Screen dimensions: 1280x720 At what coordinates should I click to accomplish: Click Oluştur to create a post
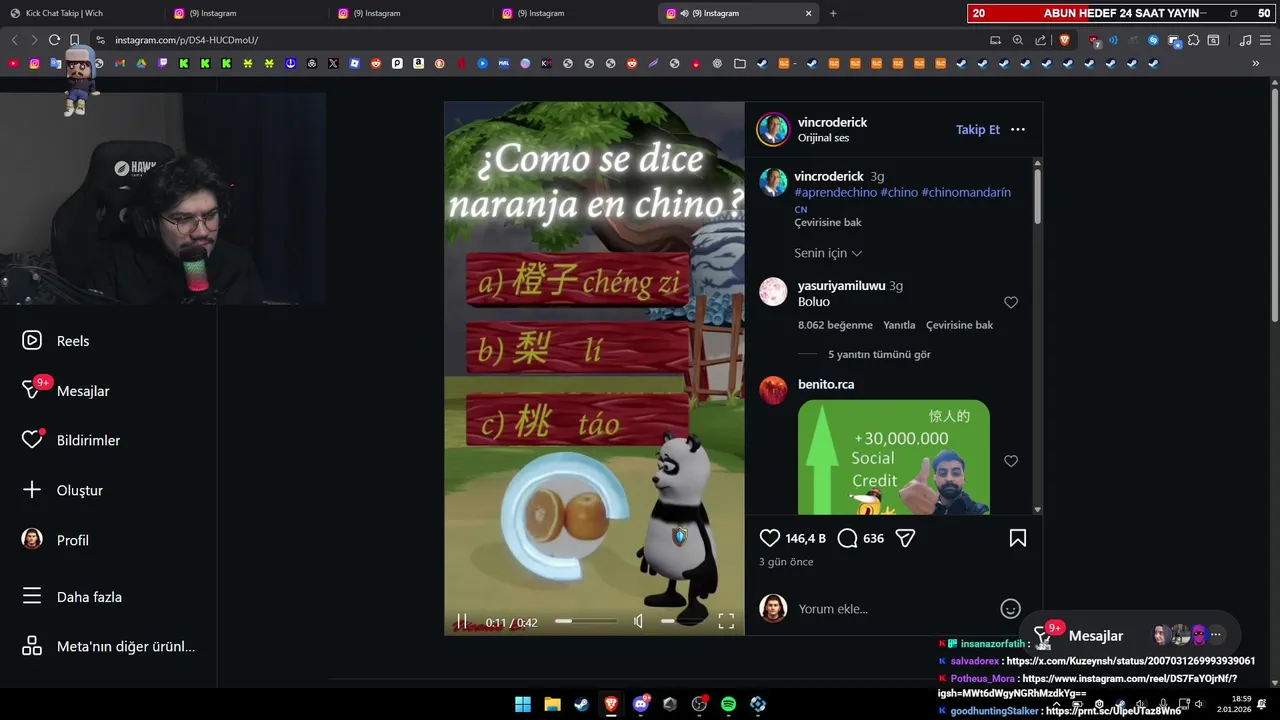[x=62, y=490]
